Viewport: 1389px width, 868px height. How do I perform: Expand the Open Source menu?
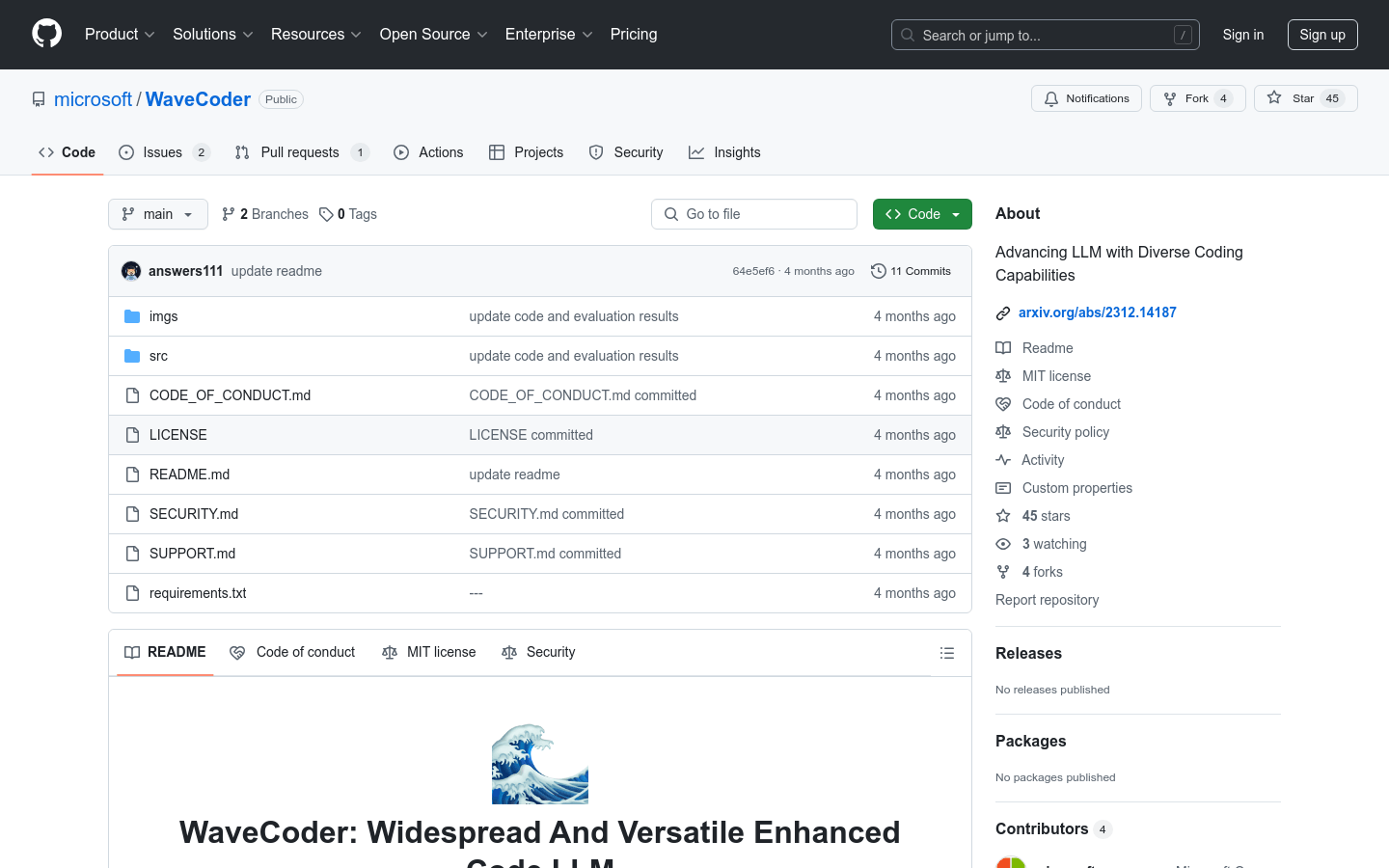coord(434,34)
